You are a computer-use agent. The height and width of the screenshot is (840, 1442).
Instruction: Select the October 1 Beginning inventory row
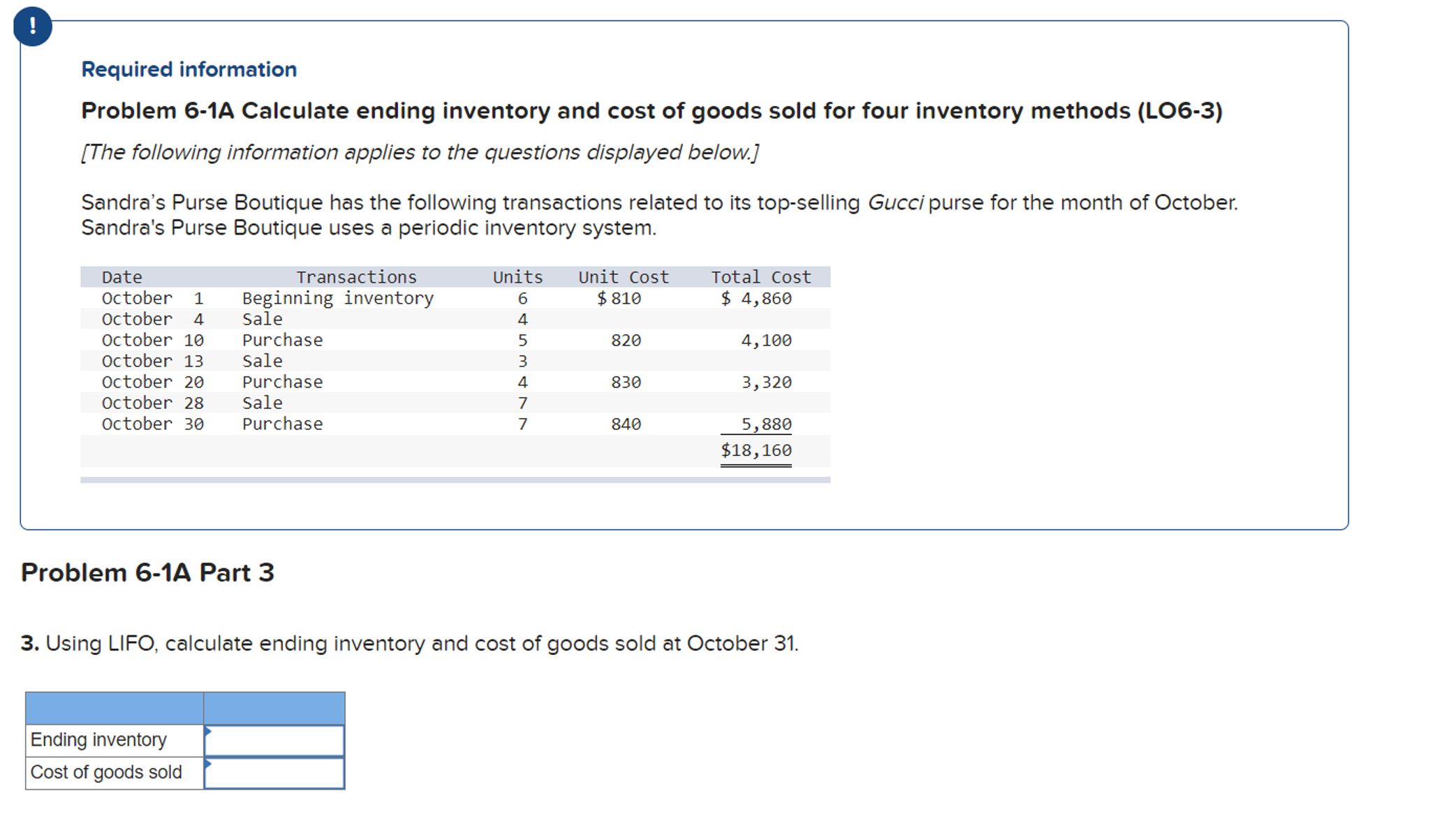pos(337,298)
